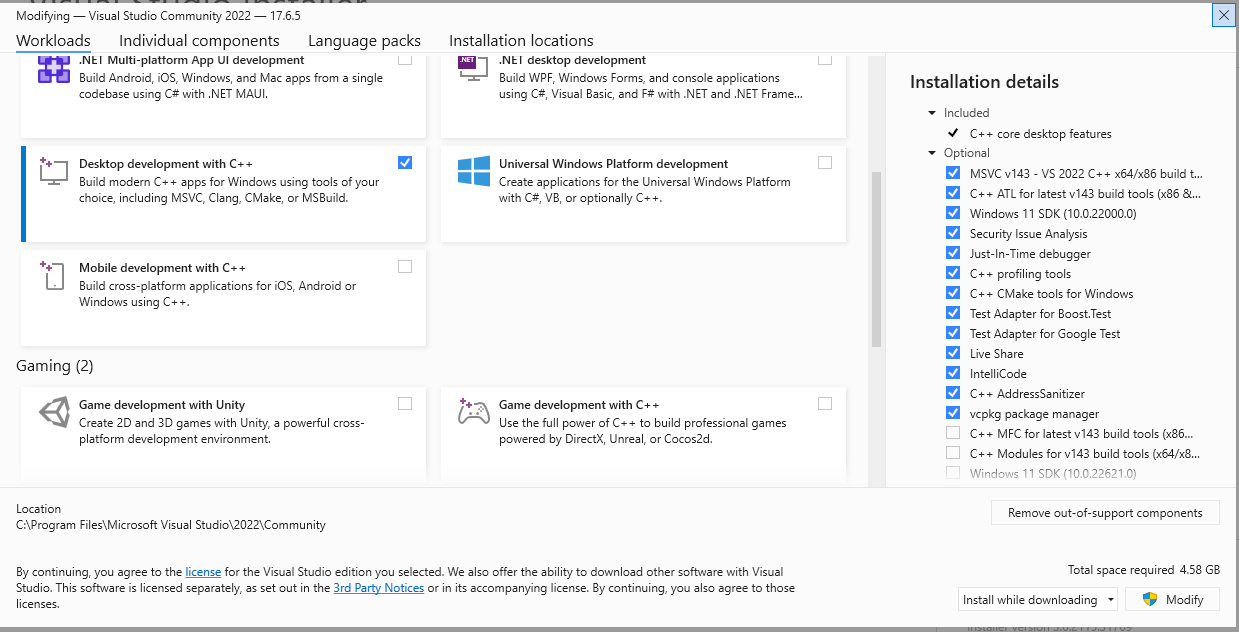The image size is (1239, 632).
Task: Uncheck Desktop development with C++ workload
Action: click(x=404, y=163)
